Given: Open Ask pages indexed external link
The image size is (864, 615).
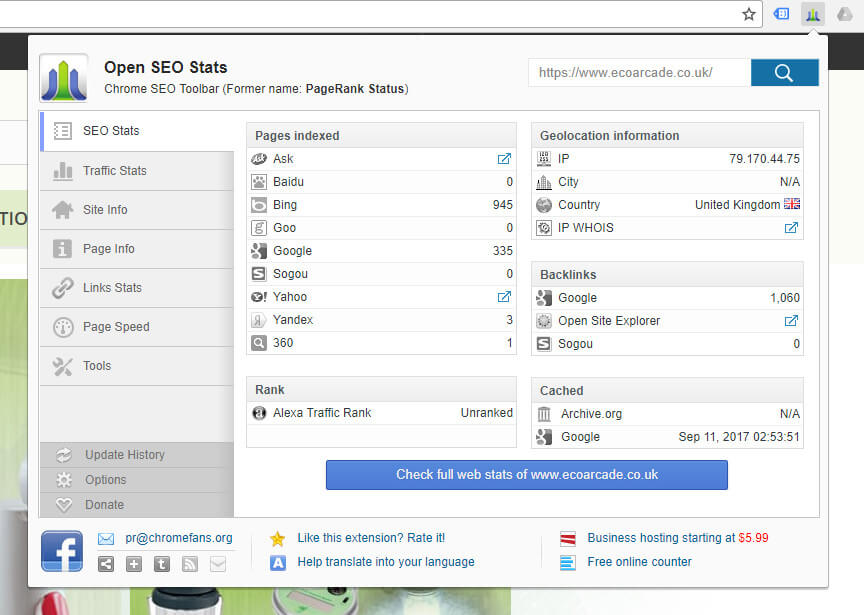Looking at the screenshot, I should pyautogui.click(x=504, y=159).
